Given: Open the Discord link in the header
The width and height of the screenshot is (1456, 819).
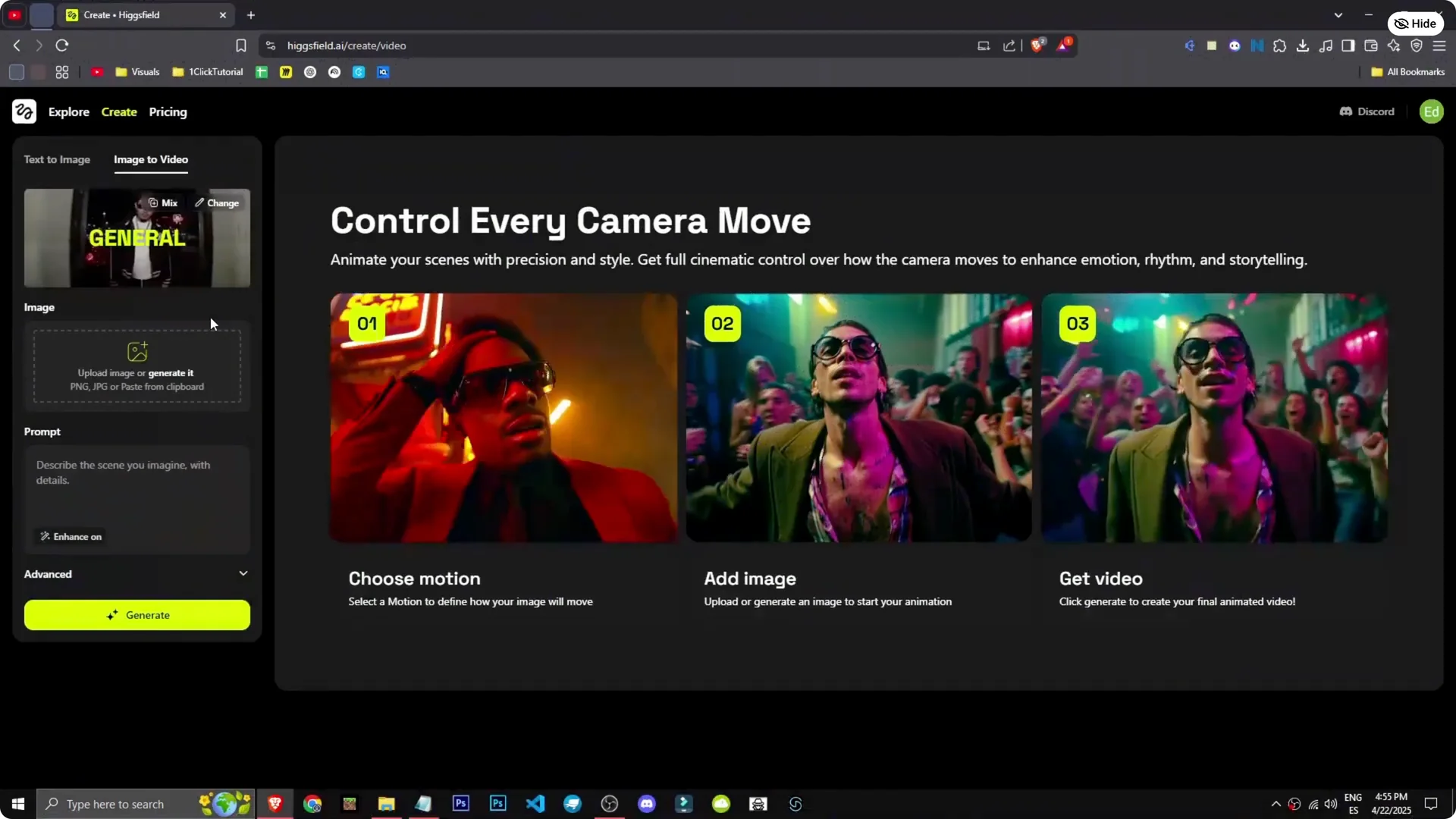Looking at the screenshot, I should tap(1367, 111).
